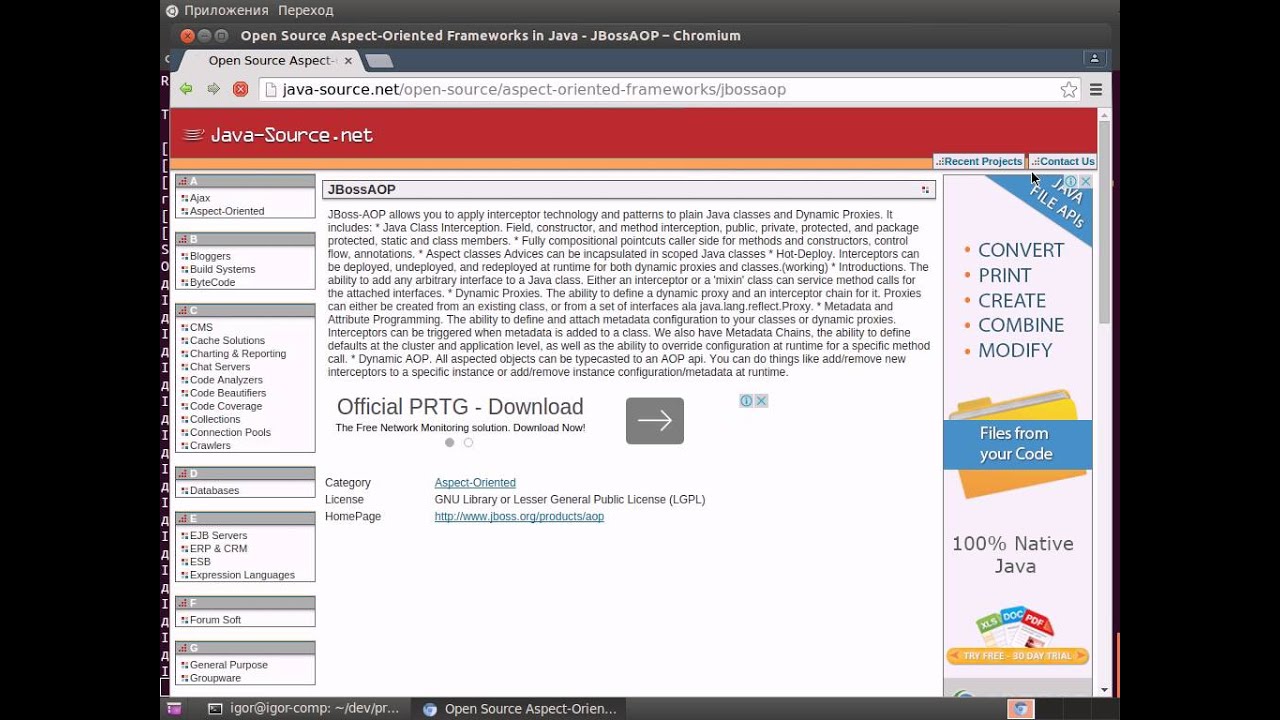1280x720 pixels.
Task: Open the Bloggers category
Action: point(210,256)
